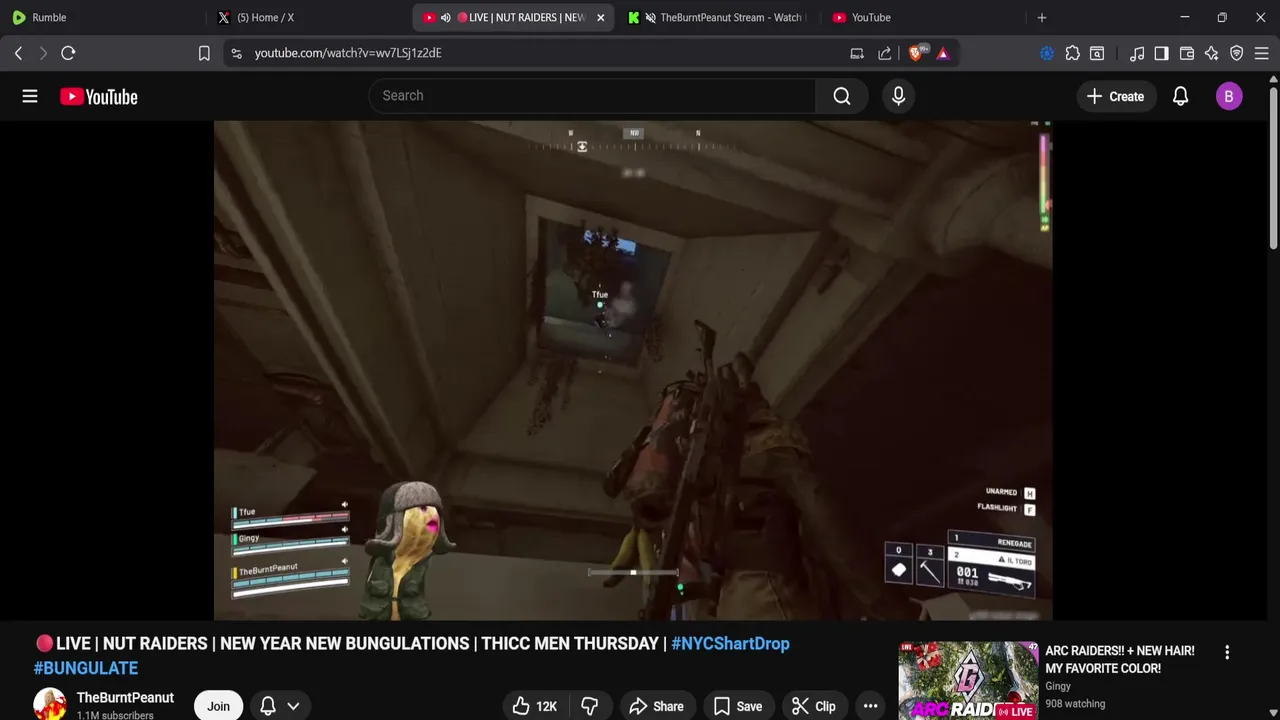Install or cast page icon in address bar

[x=857, y=53]
